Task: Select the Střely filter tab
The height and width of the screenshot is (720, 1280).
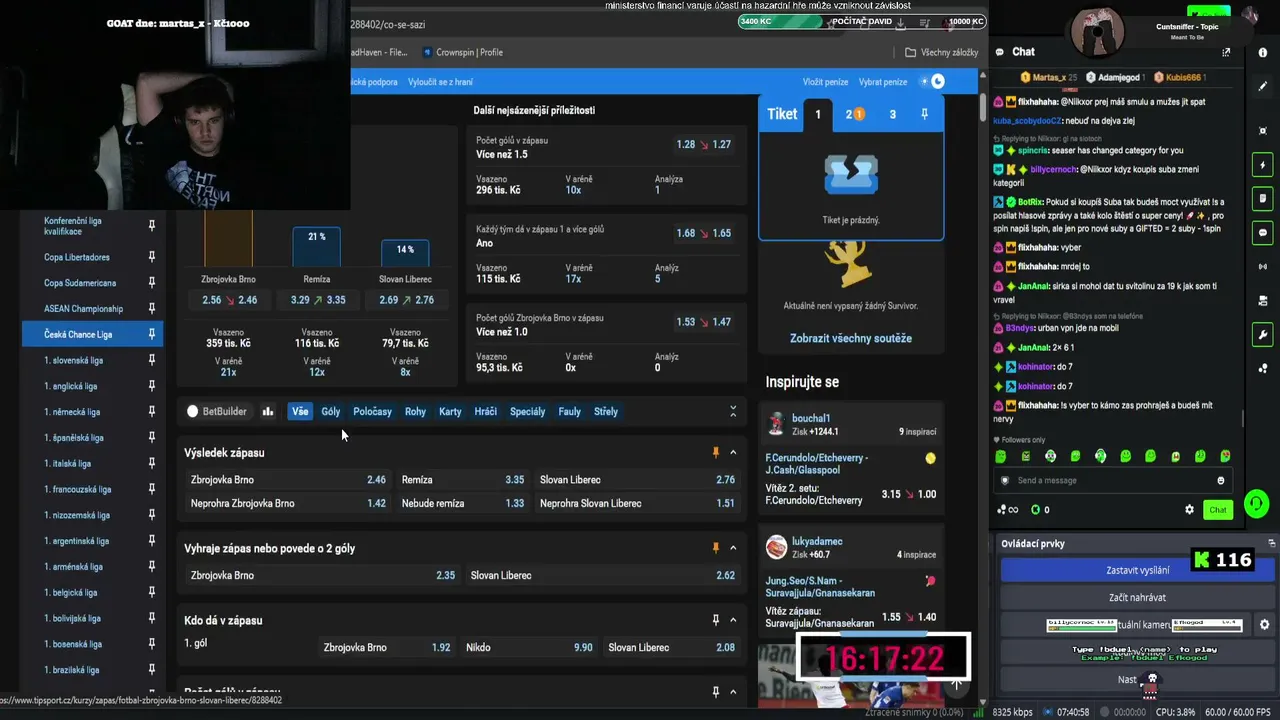Action: pos(606,411)
